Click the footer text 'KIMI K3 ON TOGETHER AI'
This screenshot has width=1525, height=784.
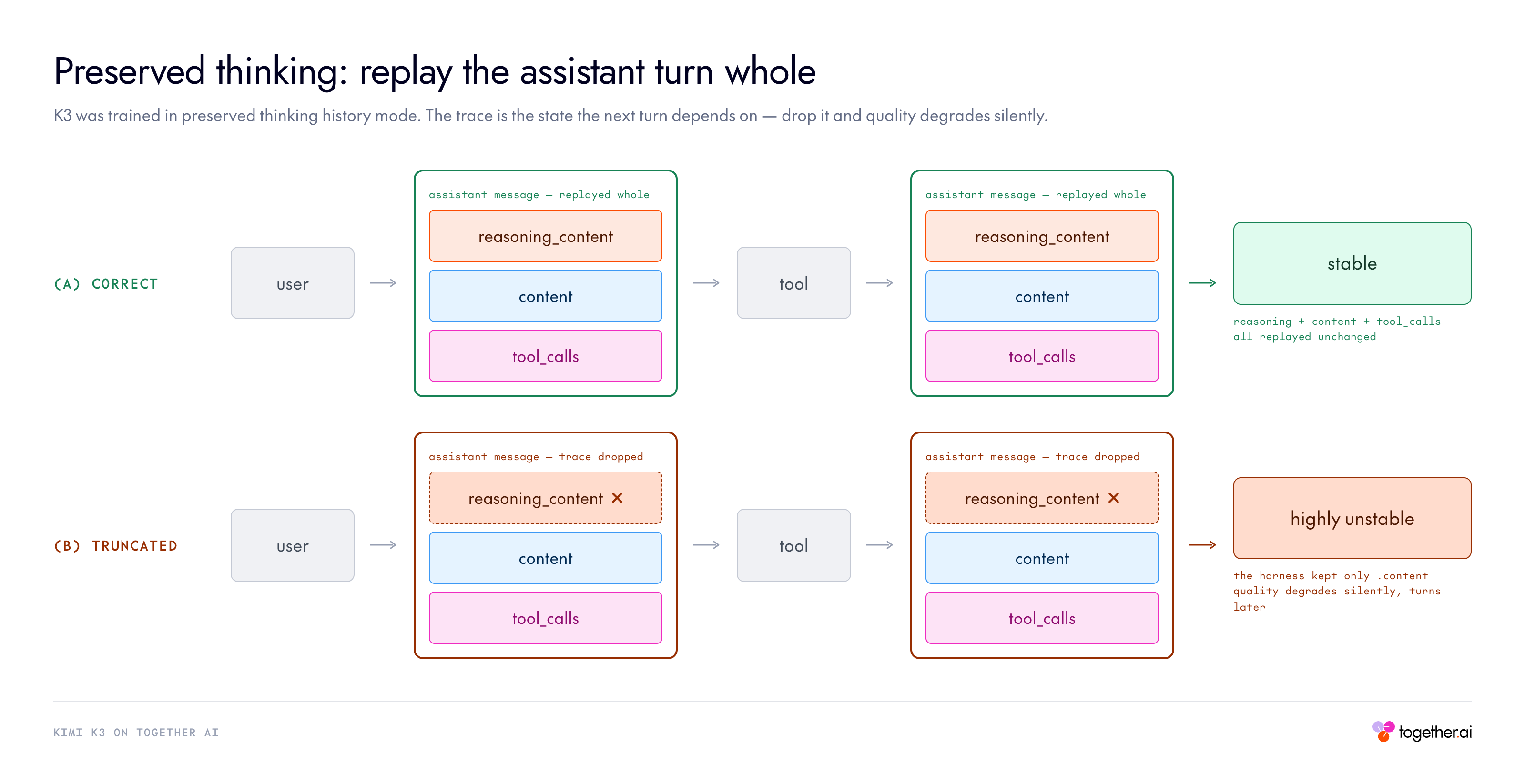(136, 733)
